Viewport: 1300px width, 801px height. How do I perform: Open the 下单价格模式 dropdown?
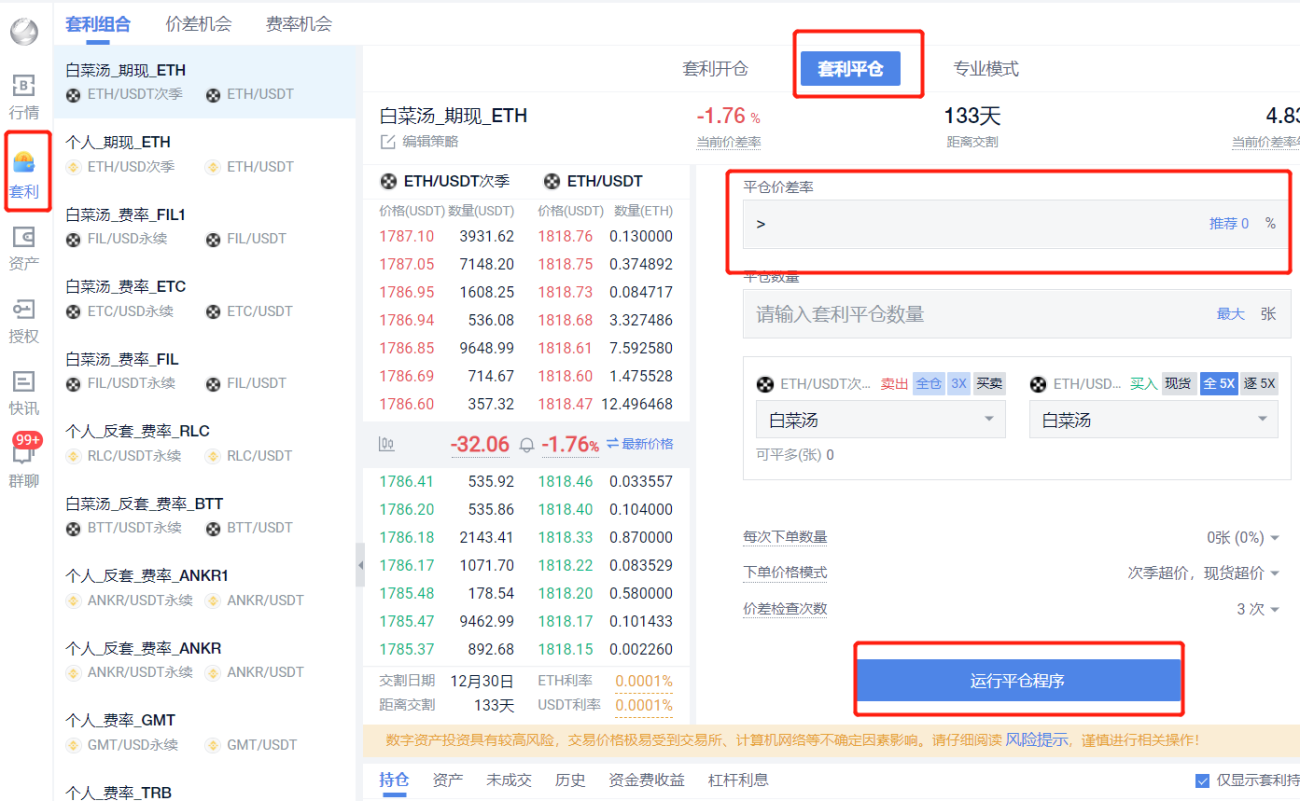coord(1204,573)
